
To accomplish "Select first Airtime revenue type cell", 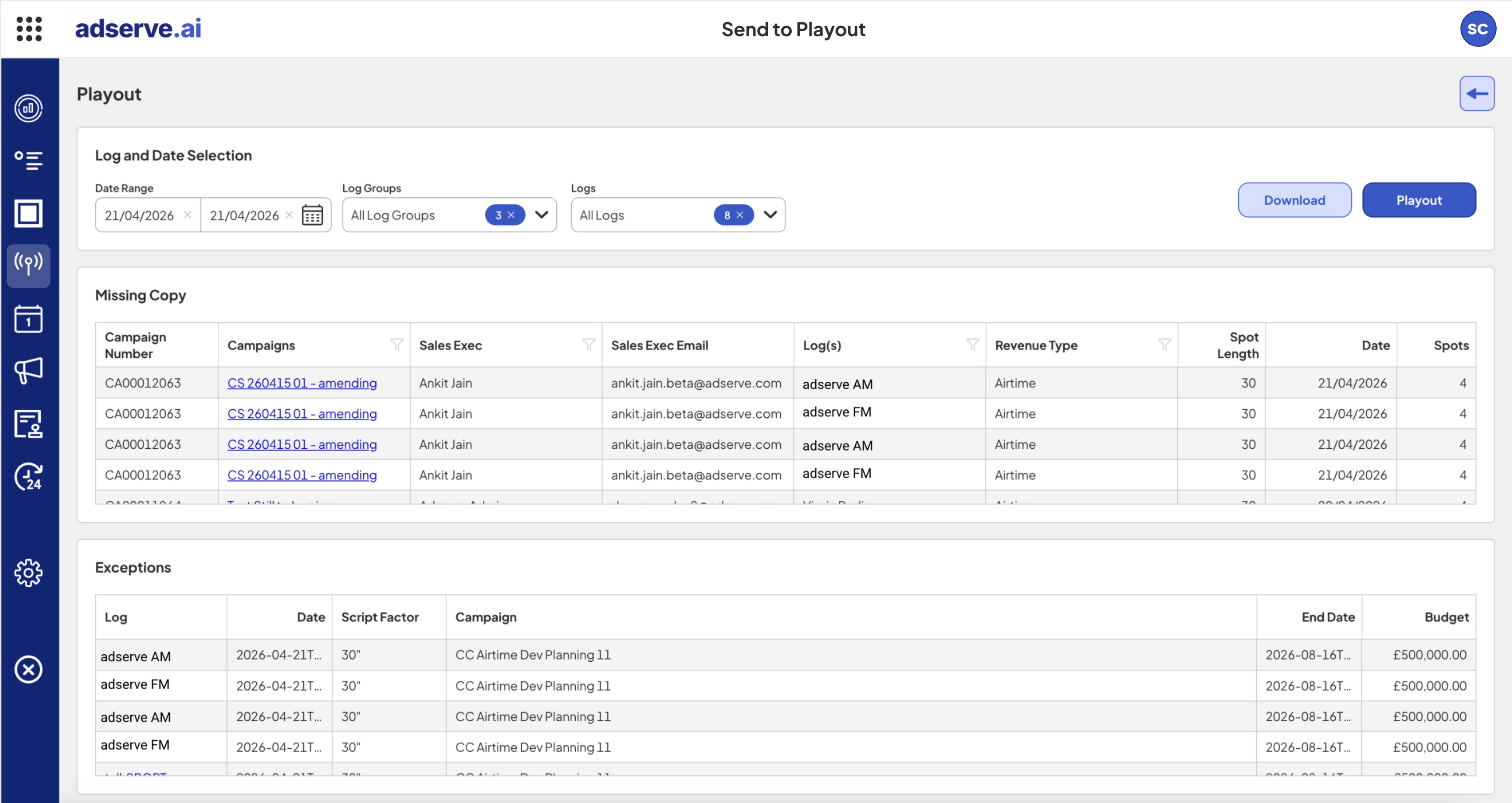I will tap(1081, 383).
